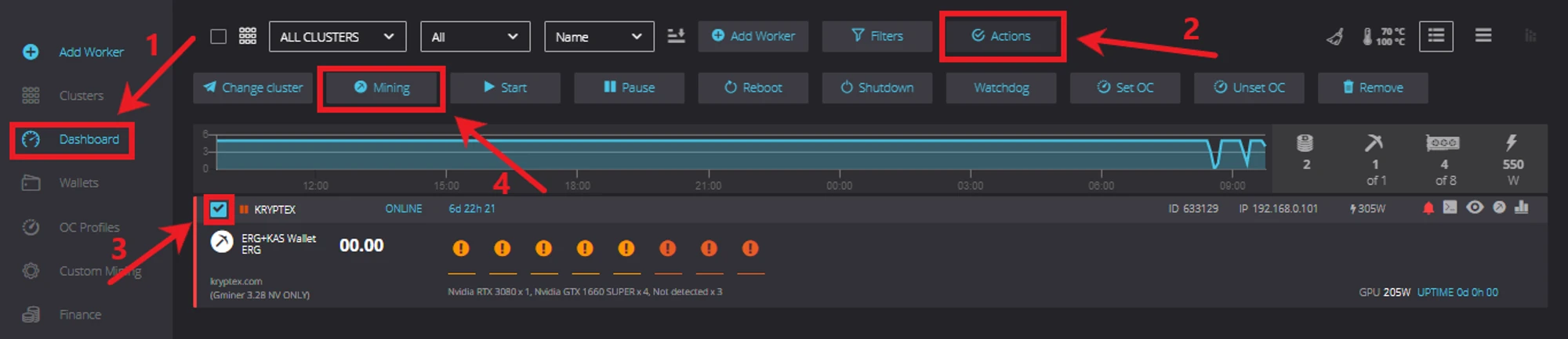Click the sort order direction icon

point(676,36)
